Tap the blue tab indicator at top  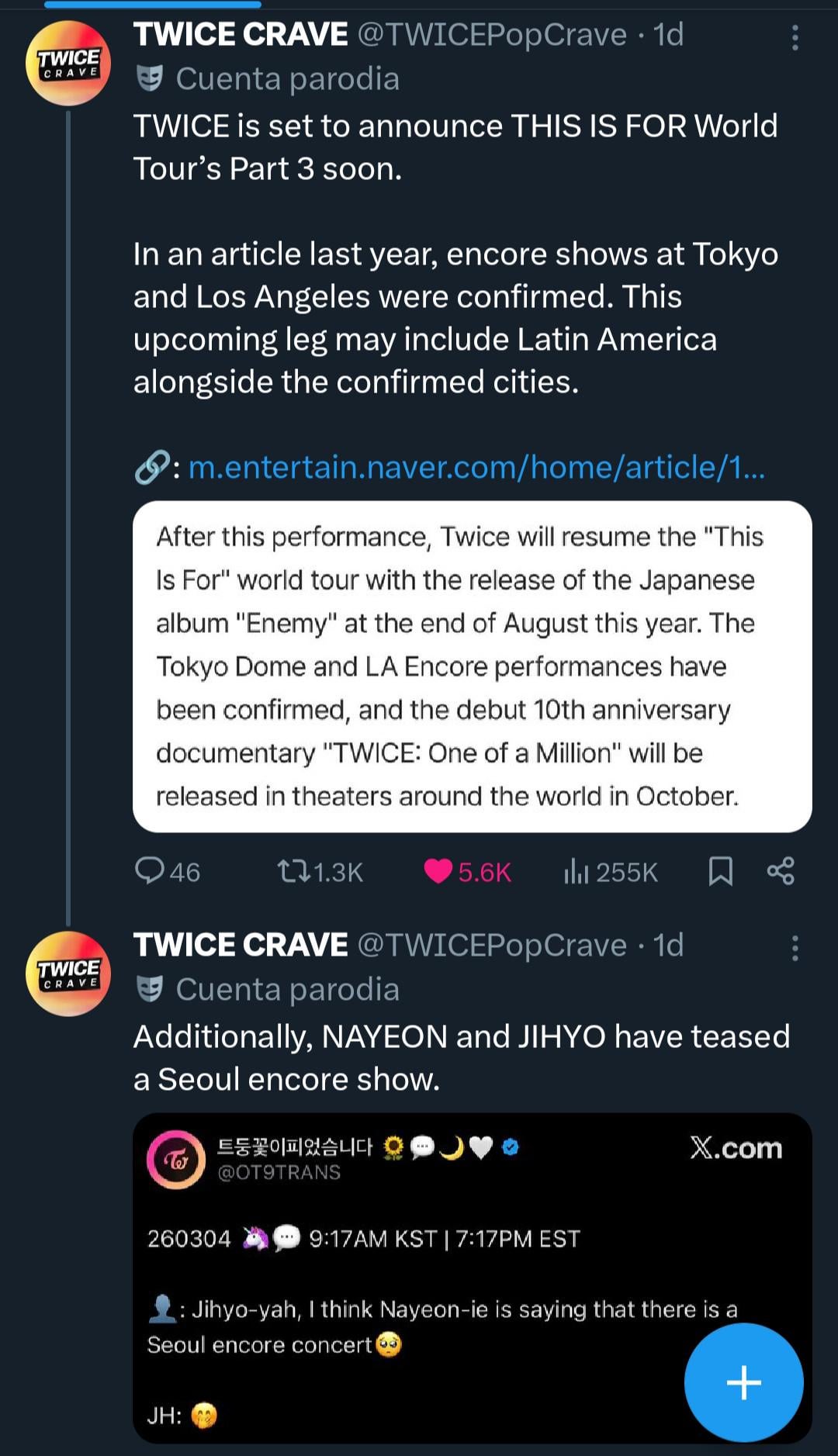click(152, 4)
